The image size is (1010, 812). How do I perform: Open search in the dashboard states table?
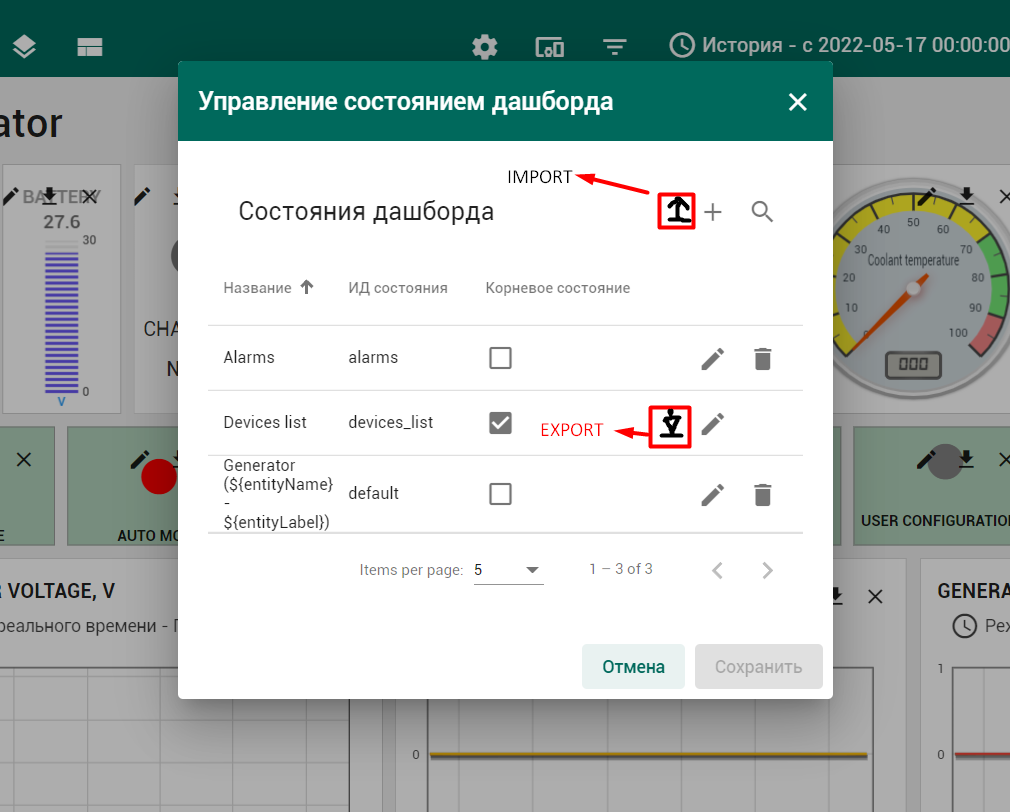(762, 211)
